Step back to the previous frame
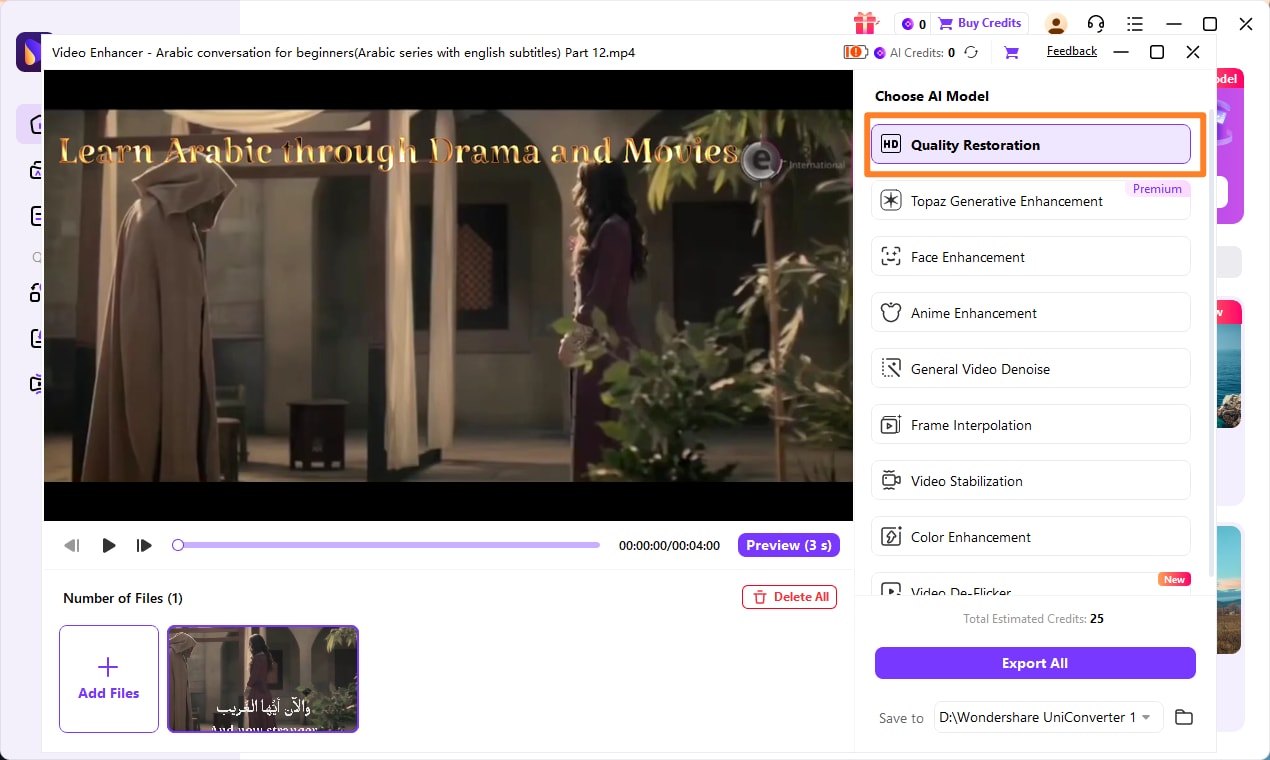The image size is (1270, 760). [x=72, y=546]
